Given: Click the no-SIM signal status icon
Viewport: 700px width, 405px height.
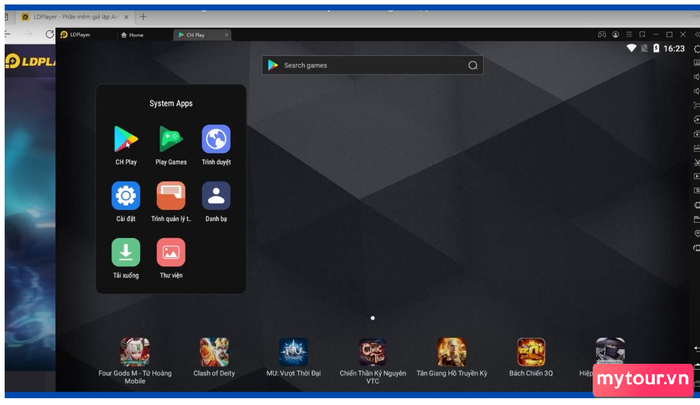Looking at the screenshot, I should point(644,48).
